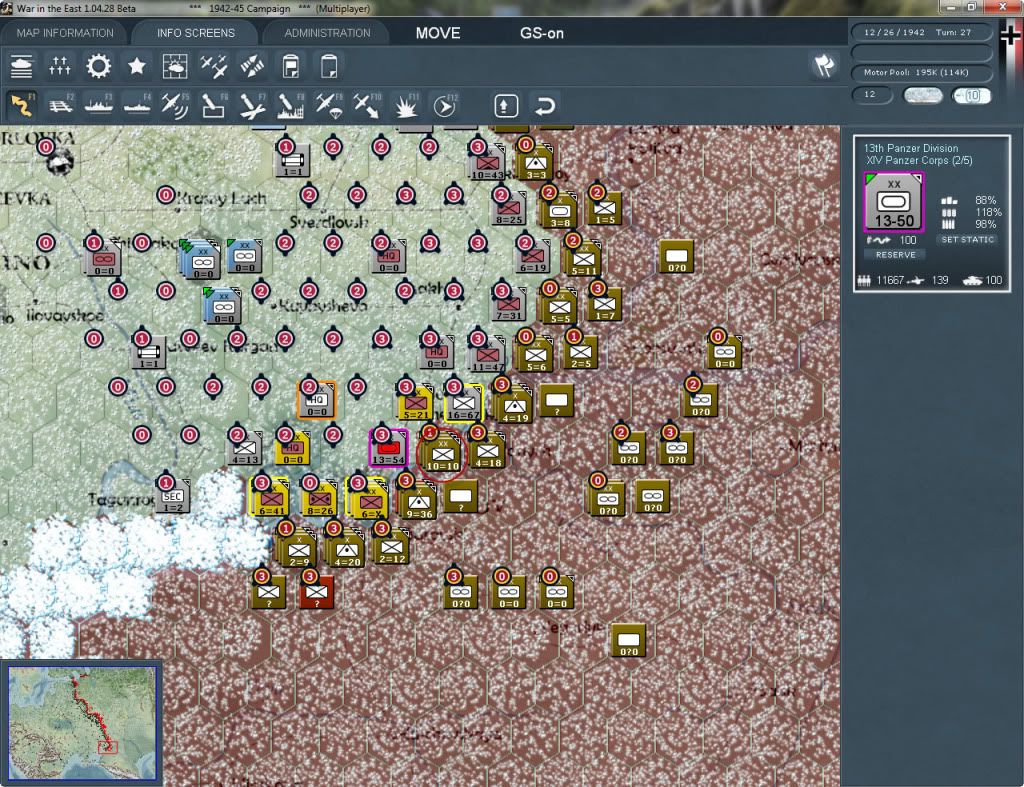
Task: Open the victory star screen icon
Action: tap(136, 66)
